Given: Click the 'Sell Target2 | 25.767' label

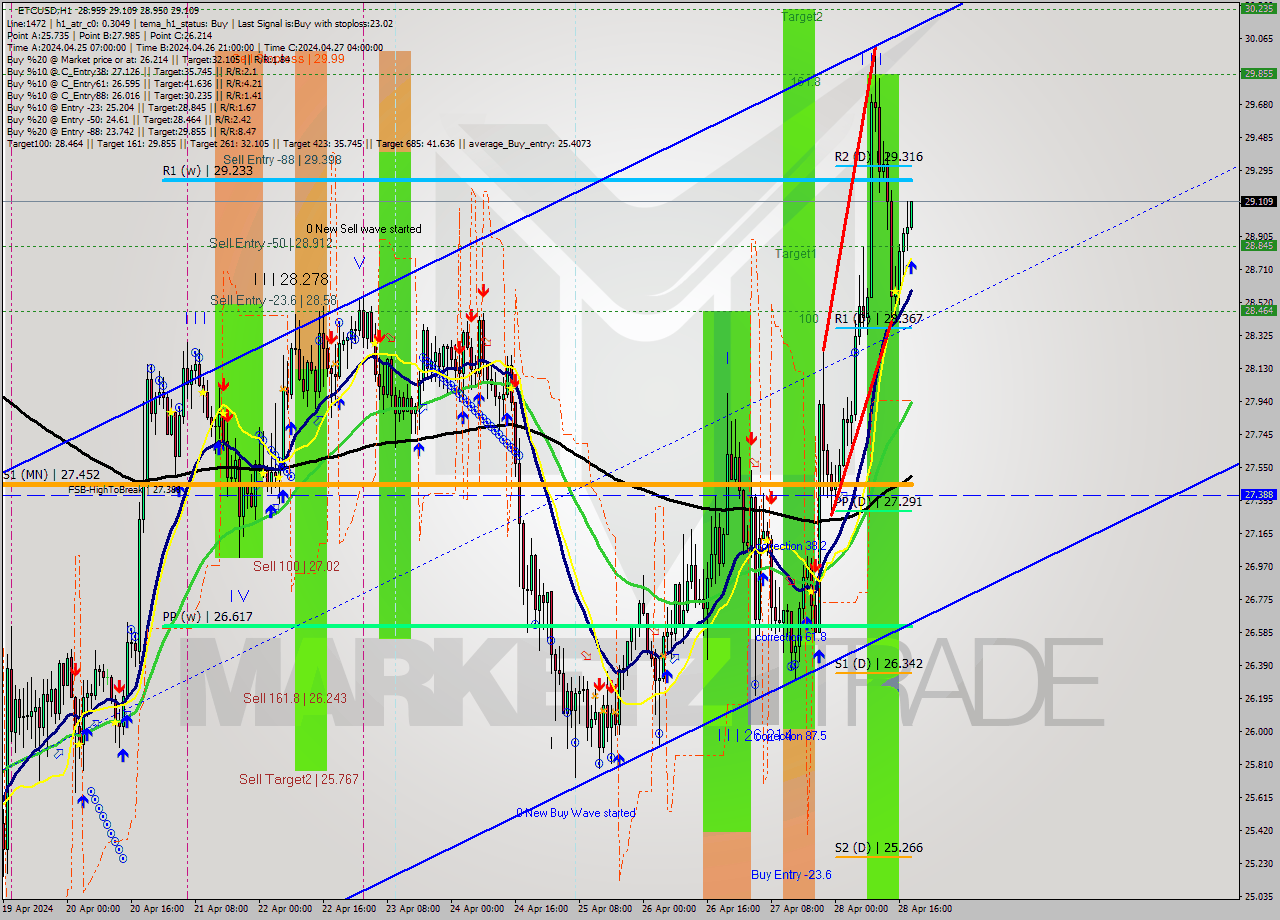Looking at the screenshot, I should pos(298,779).
